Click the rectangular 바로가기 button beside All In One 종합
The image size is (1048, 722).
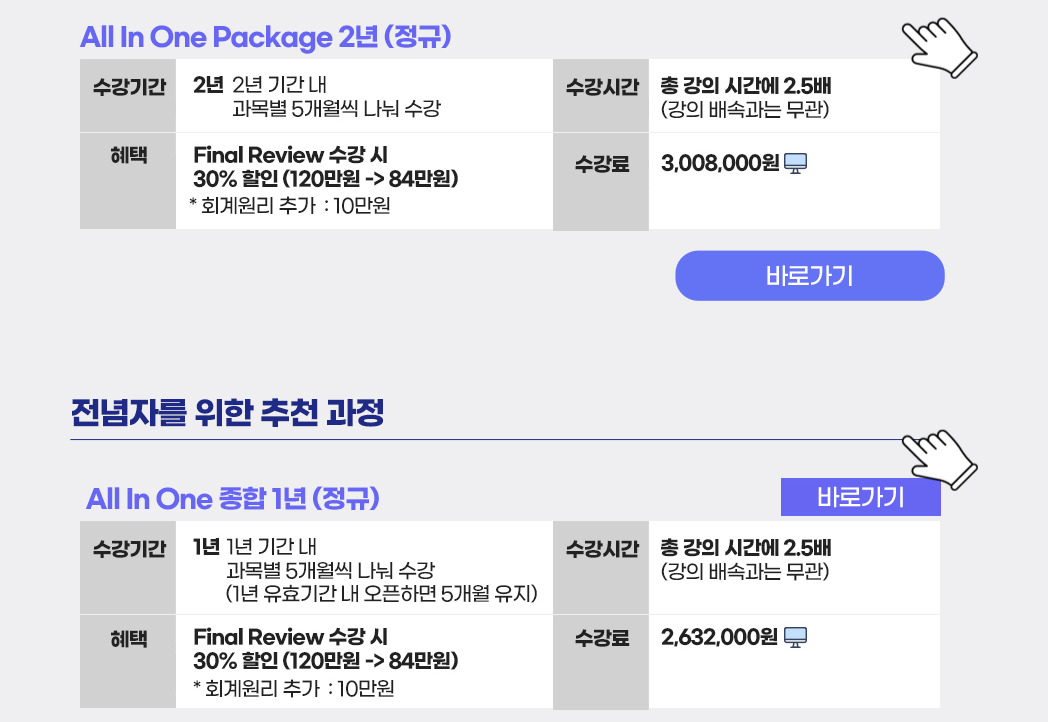860,497
